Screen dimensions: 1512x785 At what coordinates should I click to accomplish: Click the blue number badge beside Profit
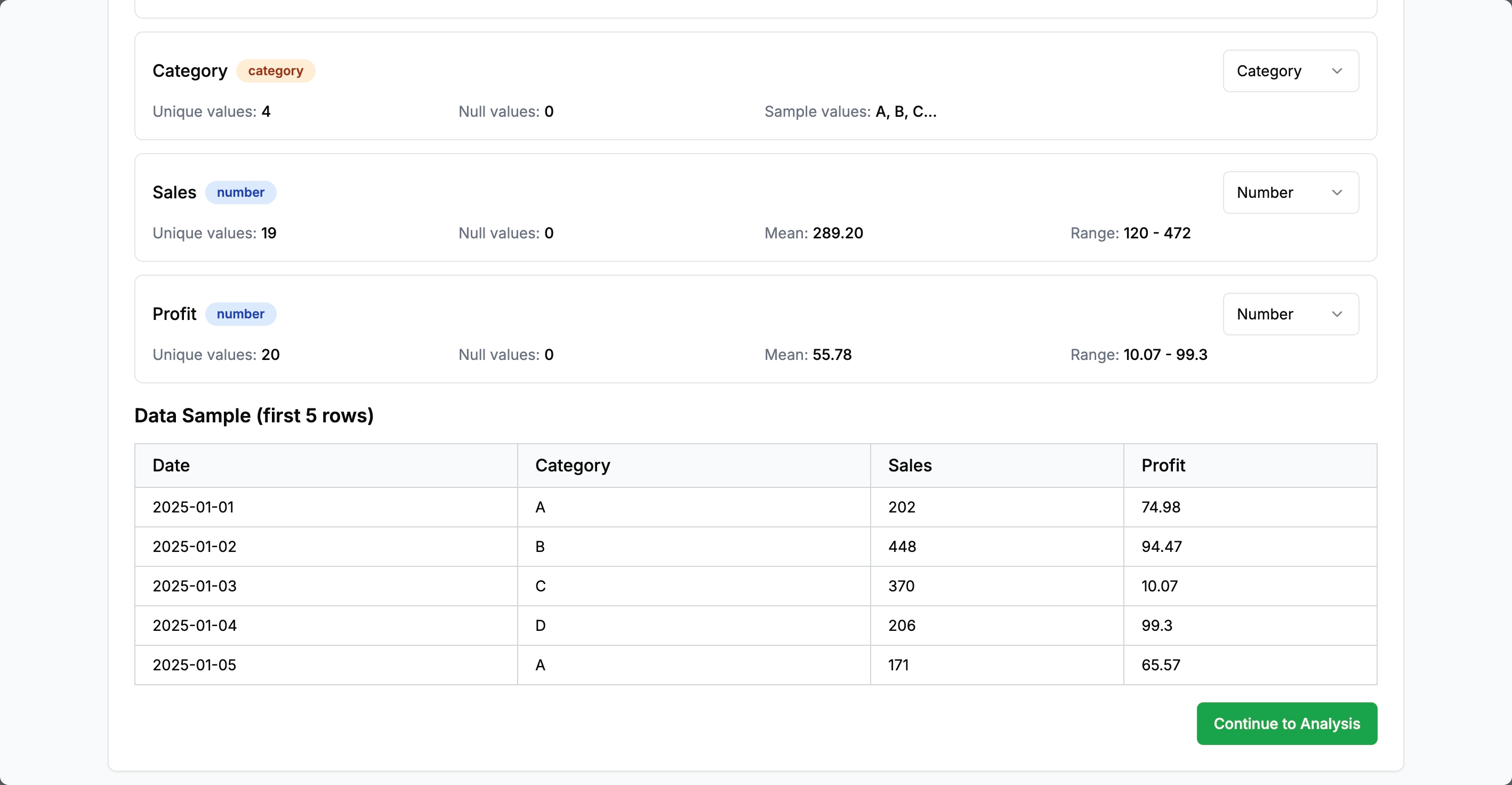(240, 314)
